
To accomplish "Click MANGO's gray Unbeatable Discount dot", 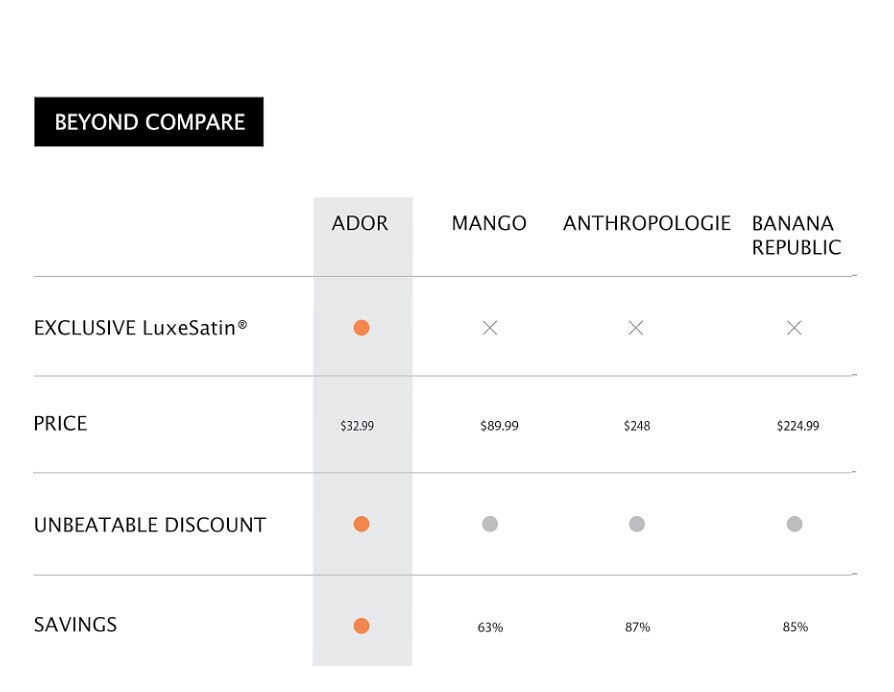I will [x=490, y=524].
